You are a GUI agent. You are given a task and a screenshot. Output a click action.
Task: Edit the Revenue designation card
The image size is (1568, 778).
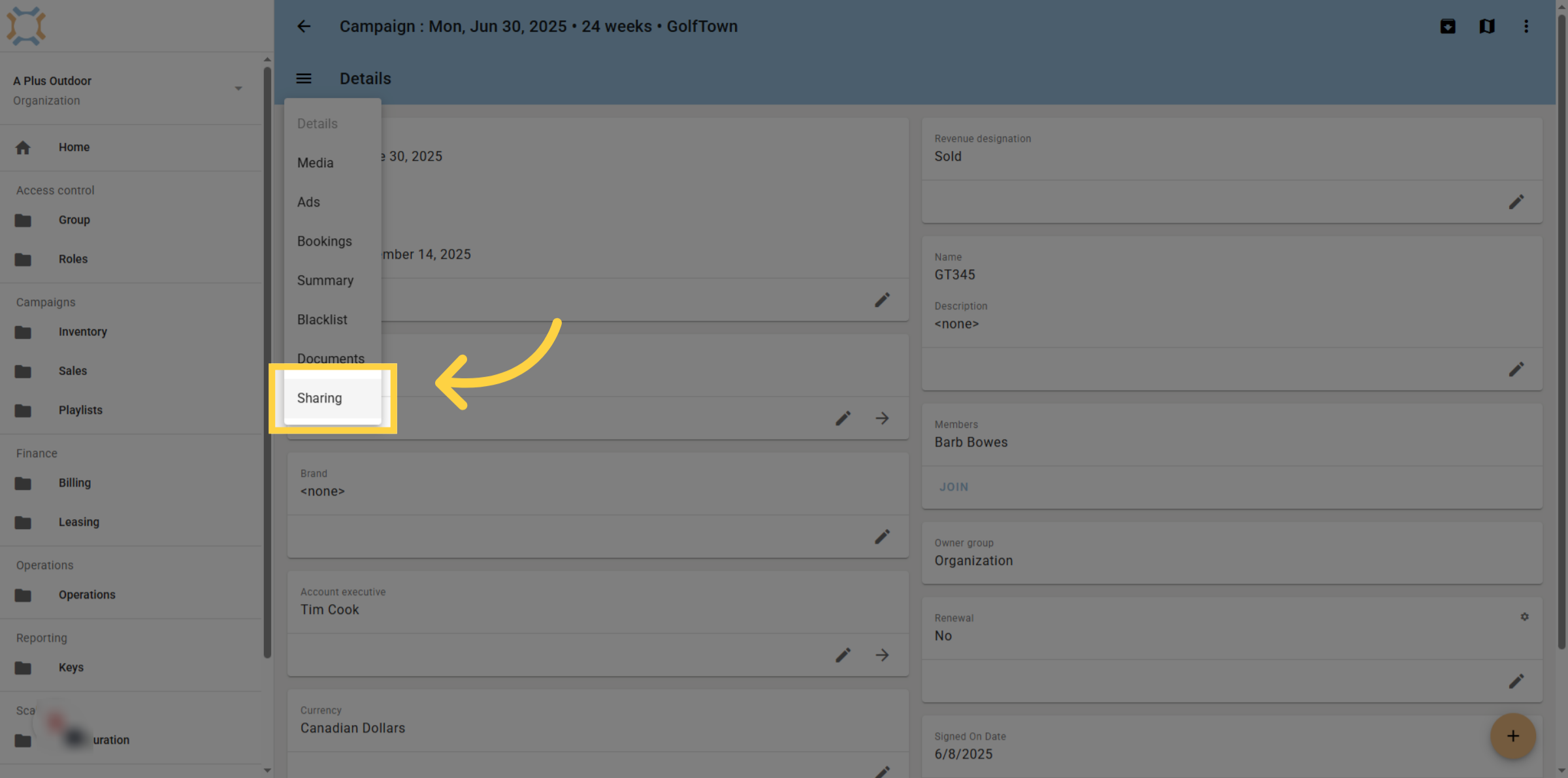pos(1516,202)
